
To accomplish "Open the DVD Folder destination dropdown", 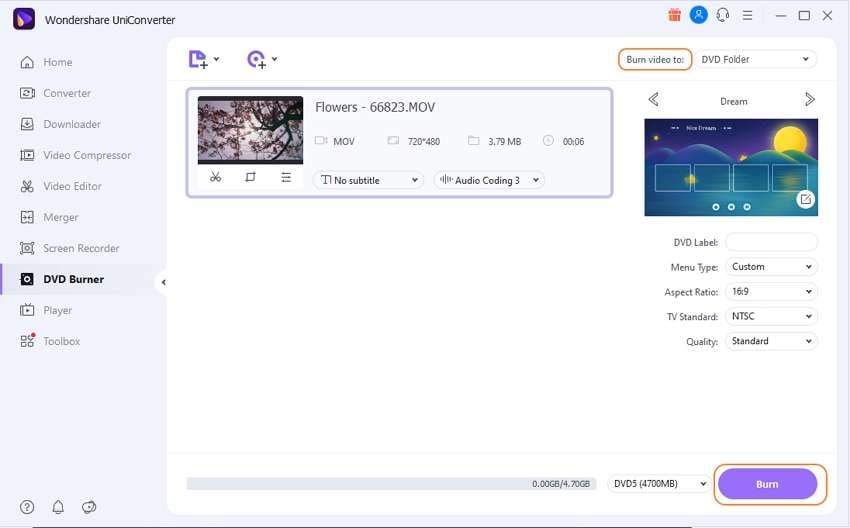I will pos(756,59).
